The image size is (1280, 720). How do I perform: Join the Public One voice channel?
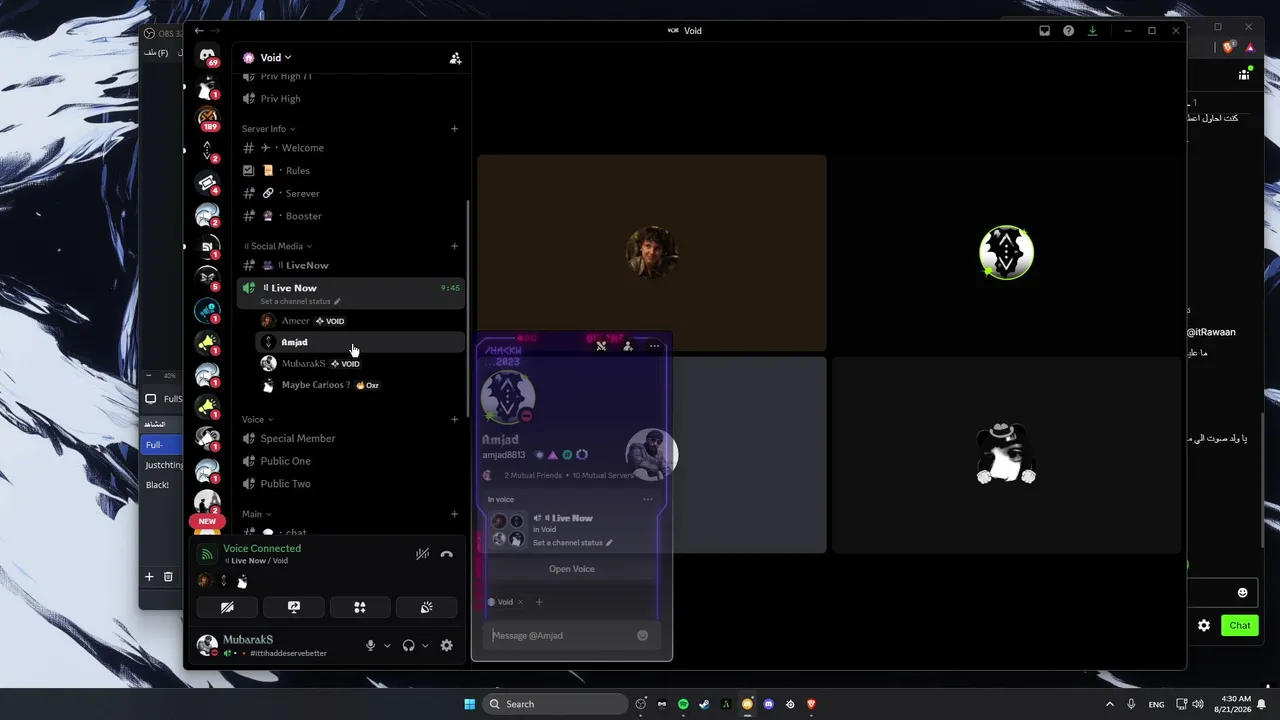point(351,461)
